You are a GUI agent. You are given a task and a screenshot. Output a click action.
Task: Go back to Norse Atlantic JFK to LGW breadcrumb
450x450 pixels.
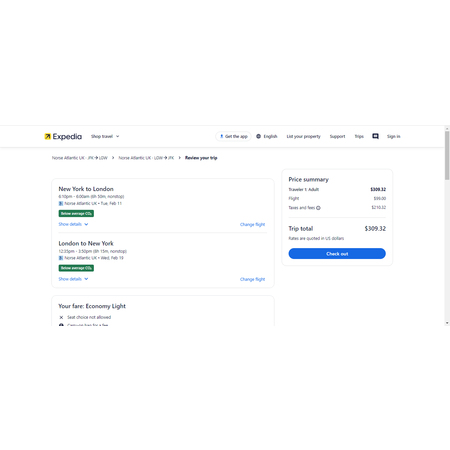coord(80,158)
